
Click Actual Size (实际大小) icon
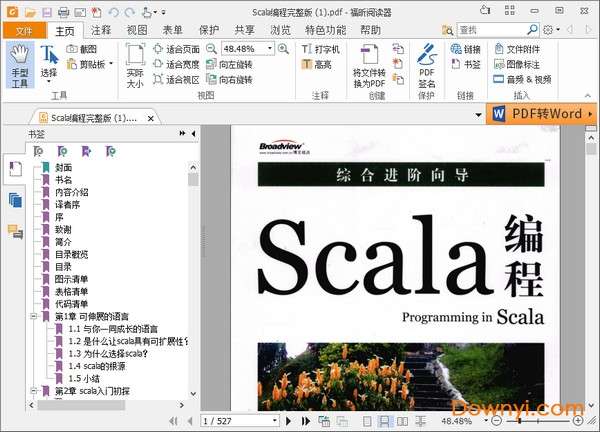click(x=135, y=65)
